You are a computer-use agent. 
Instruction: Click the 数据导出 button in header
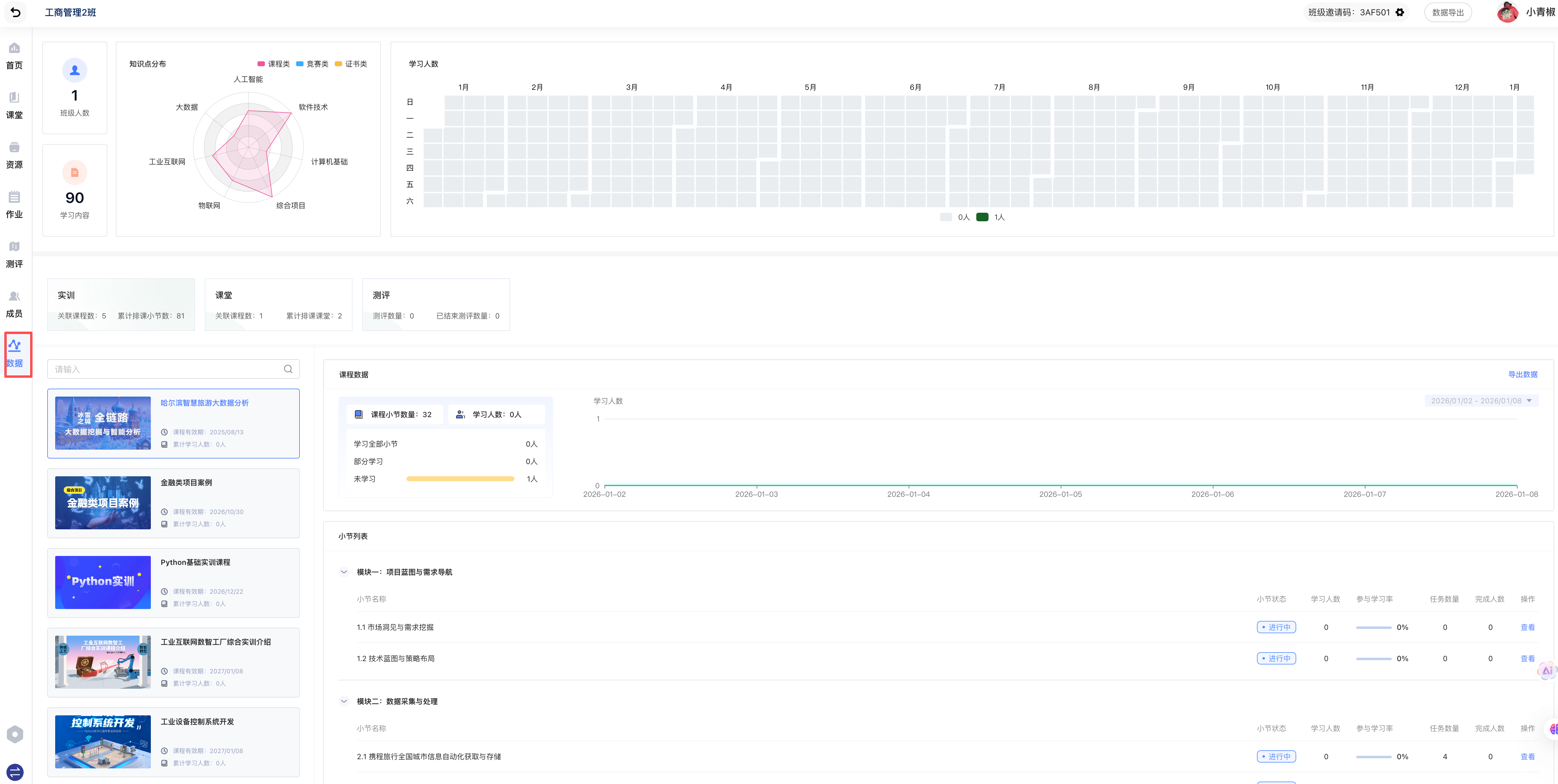click(1448, 12)
